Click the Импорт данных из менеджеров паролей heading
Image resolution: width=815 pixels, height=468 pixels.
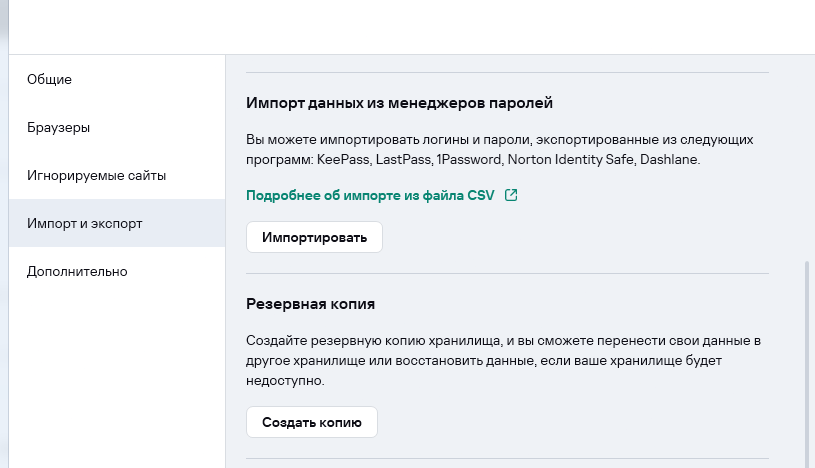(x=399, y=102)
